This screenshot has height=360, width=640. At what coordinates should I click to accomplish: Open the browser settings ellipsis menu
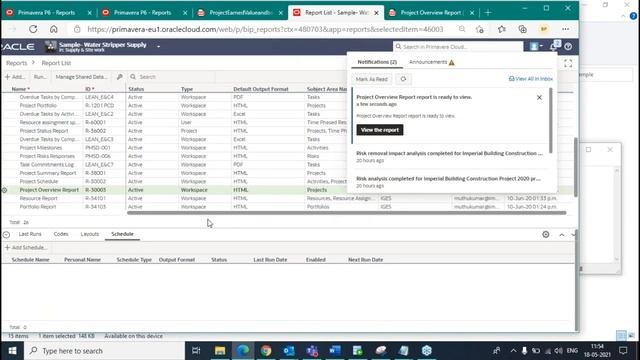565,29
